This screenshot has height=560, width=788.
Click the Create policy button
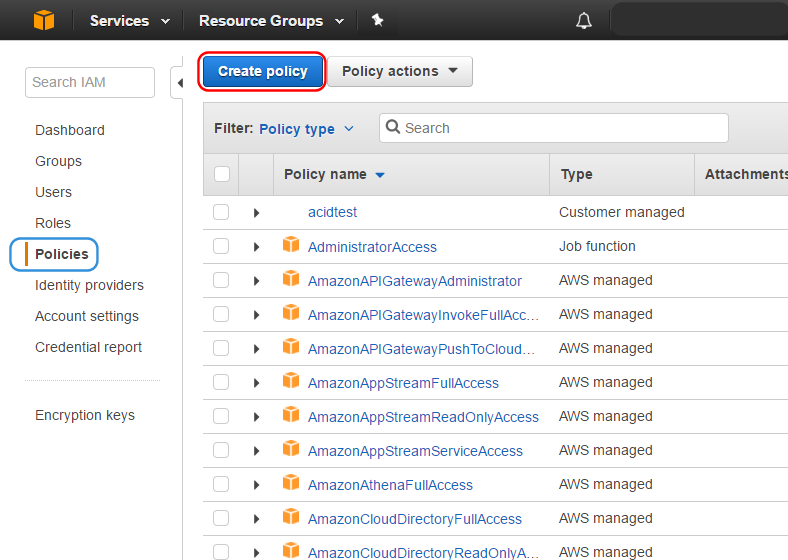(262, 71)
